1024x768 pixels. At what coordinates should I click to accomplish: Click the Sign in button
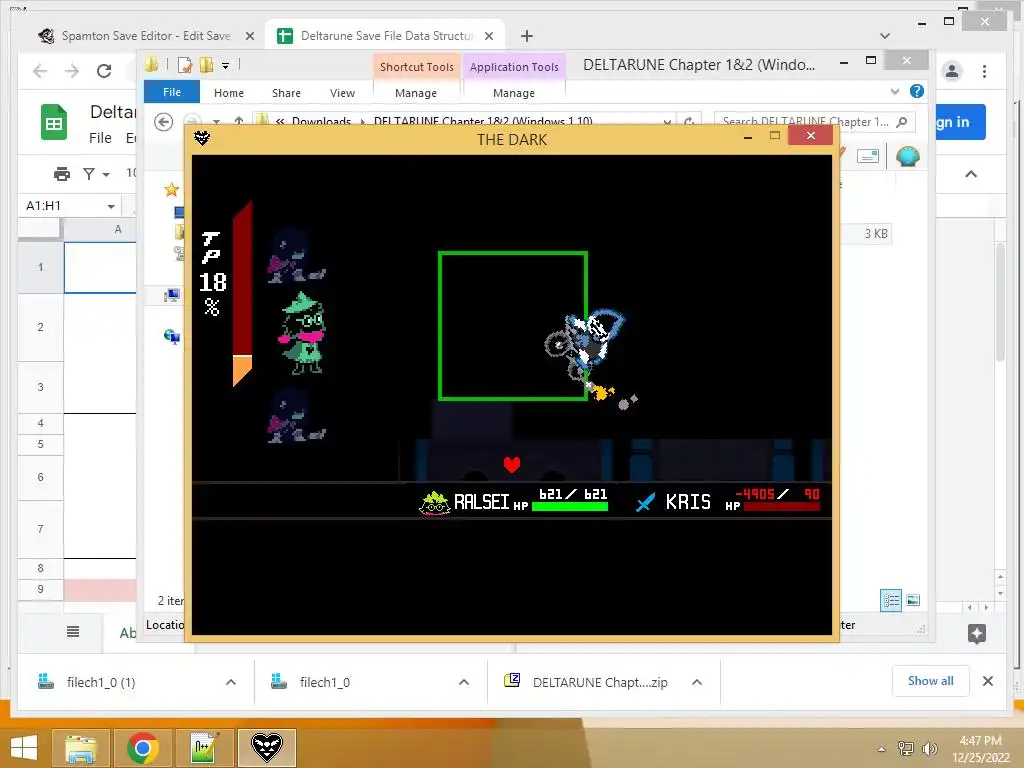(960, 122)
